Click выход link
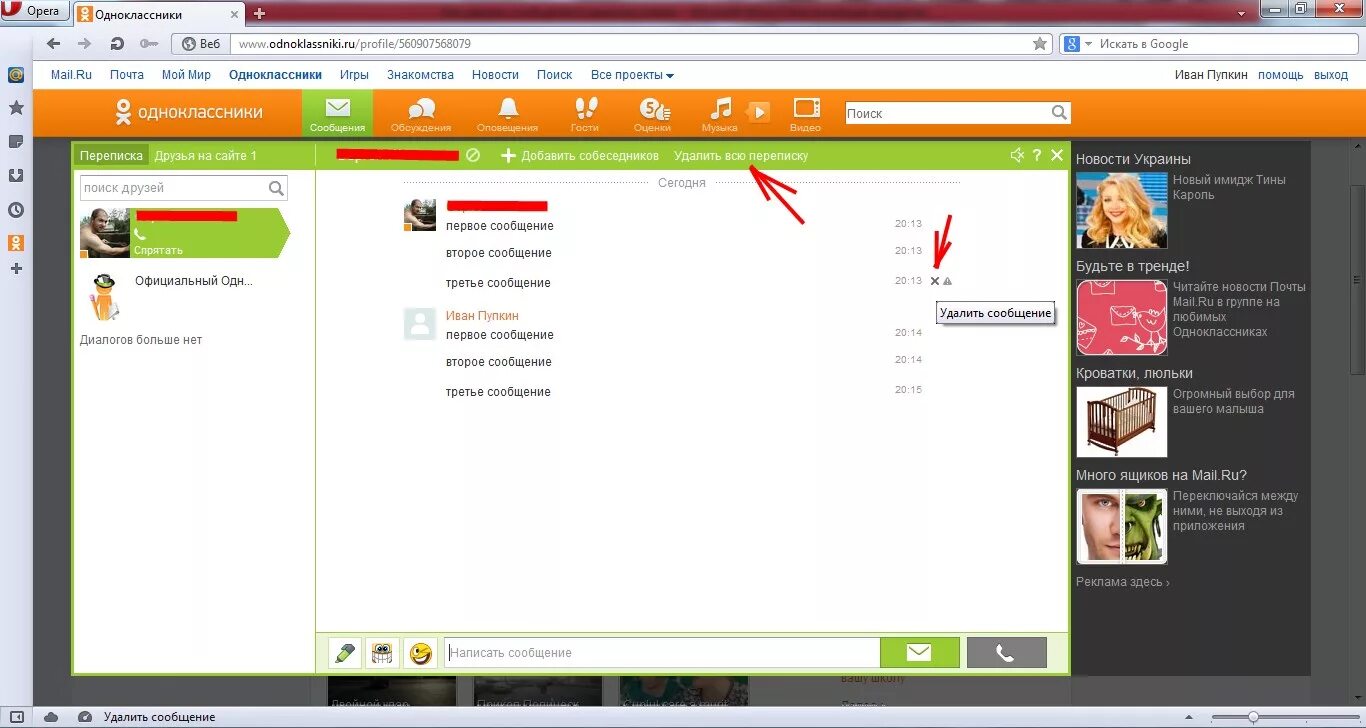Screen dimensions: 1366x728 [1331, 75]
